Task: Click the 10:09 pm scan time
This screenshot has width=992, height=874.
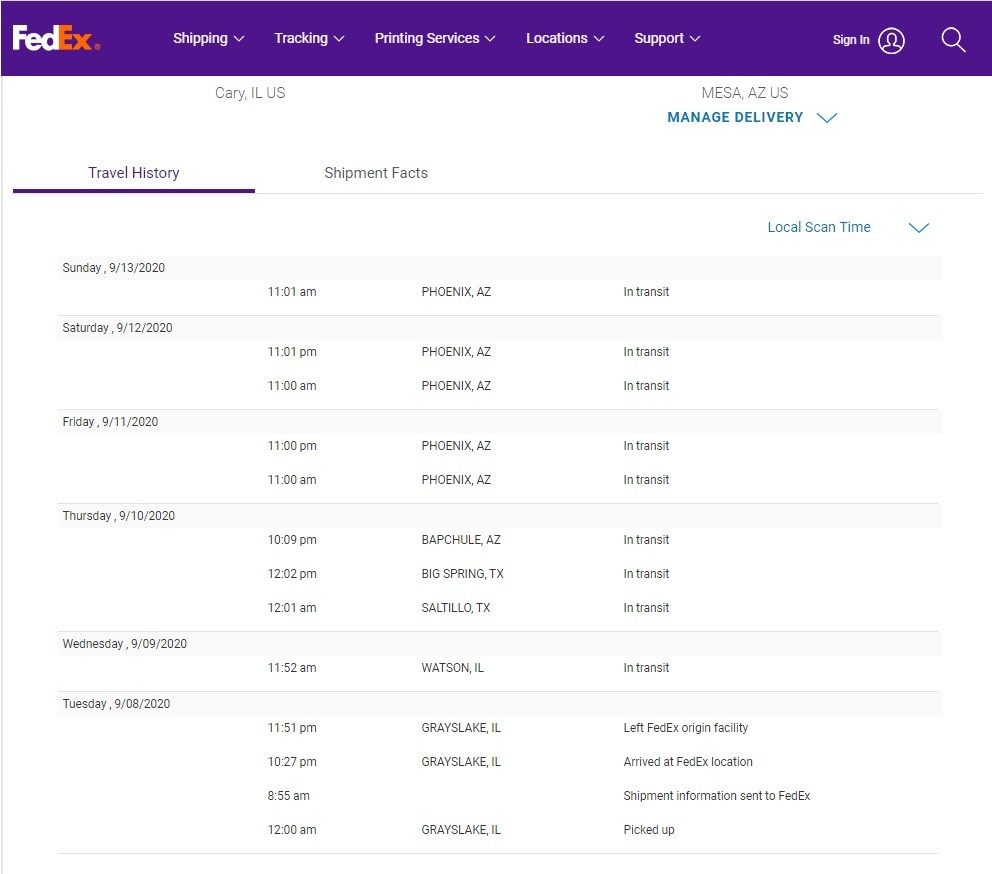Action: (292, 540)
